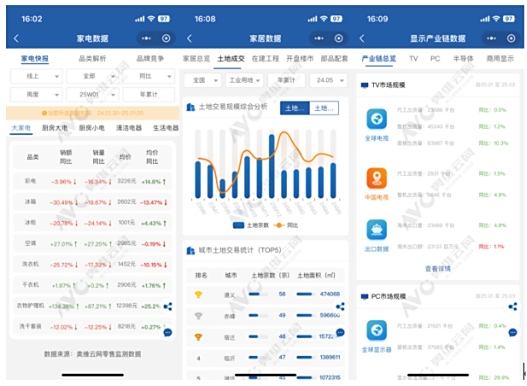Tap the chat bubble icon in 家居数据 panel
The width and height of the screenshot is (527, 386).
click(x=340, y=333)
